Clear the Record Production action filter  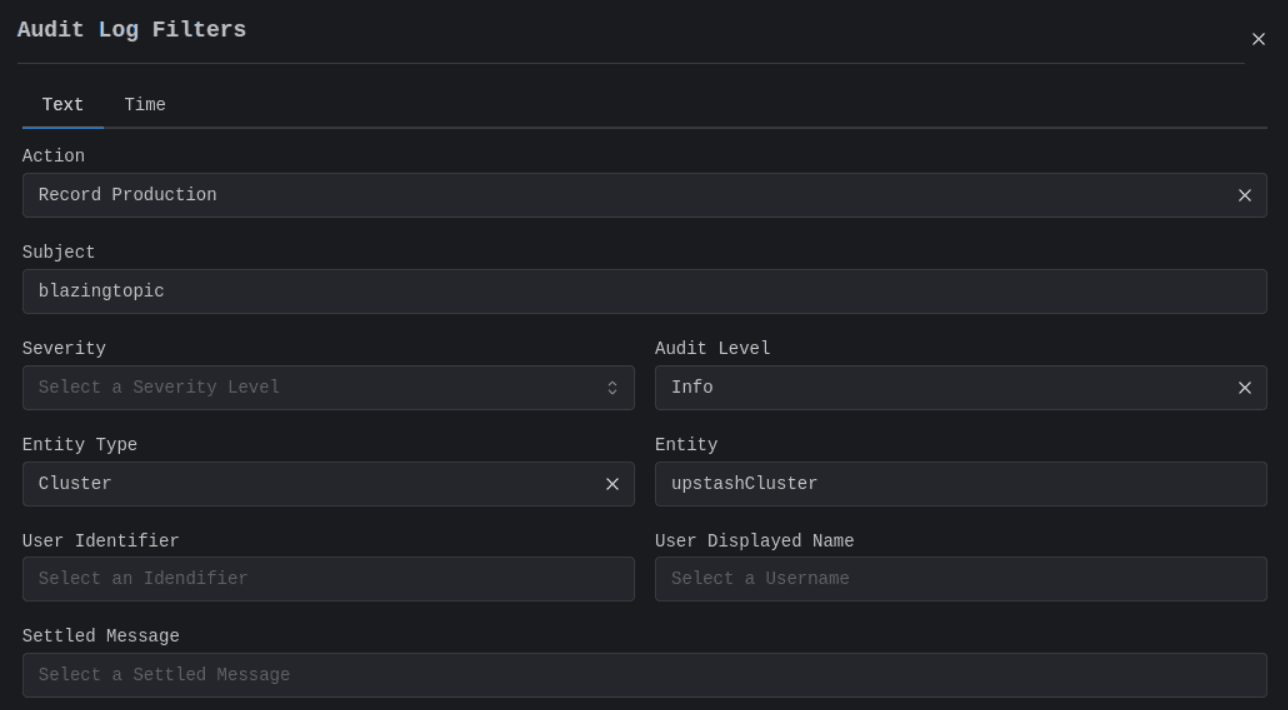click(1244, 196)
